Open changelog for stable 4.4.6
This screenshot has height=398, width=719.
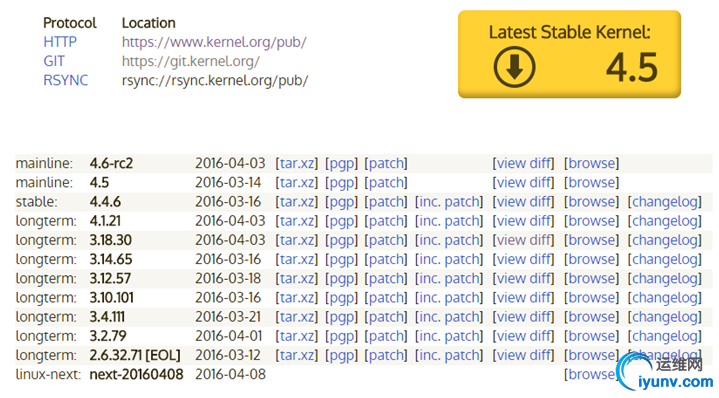tap(665, 202)
